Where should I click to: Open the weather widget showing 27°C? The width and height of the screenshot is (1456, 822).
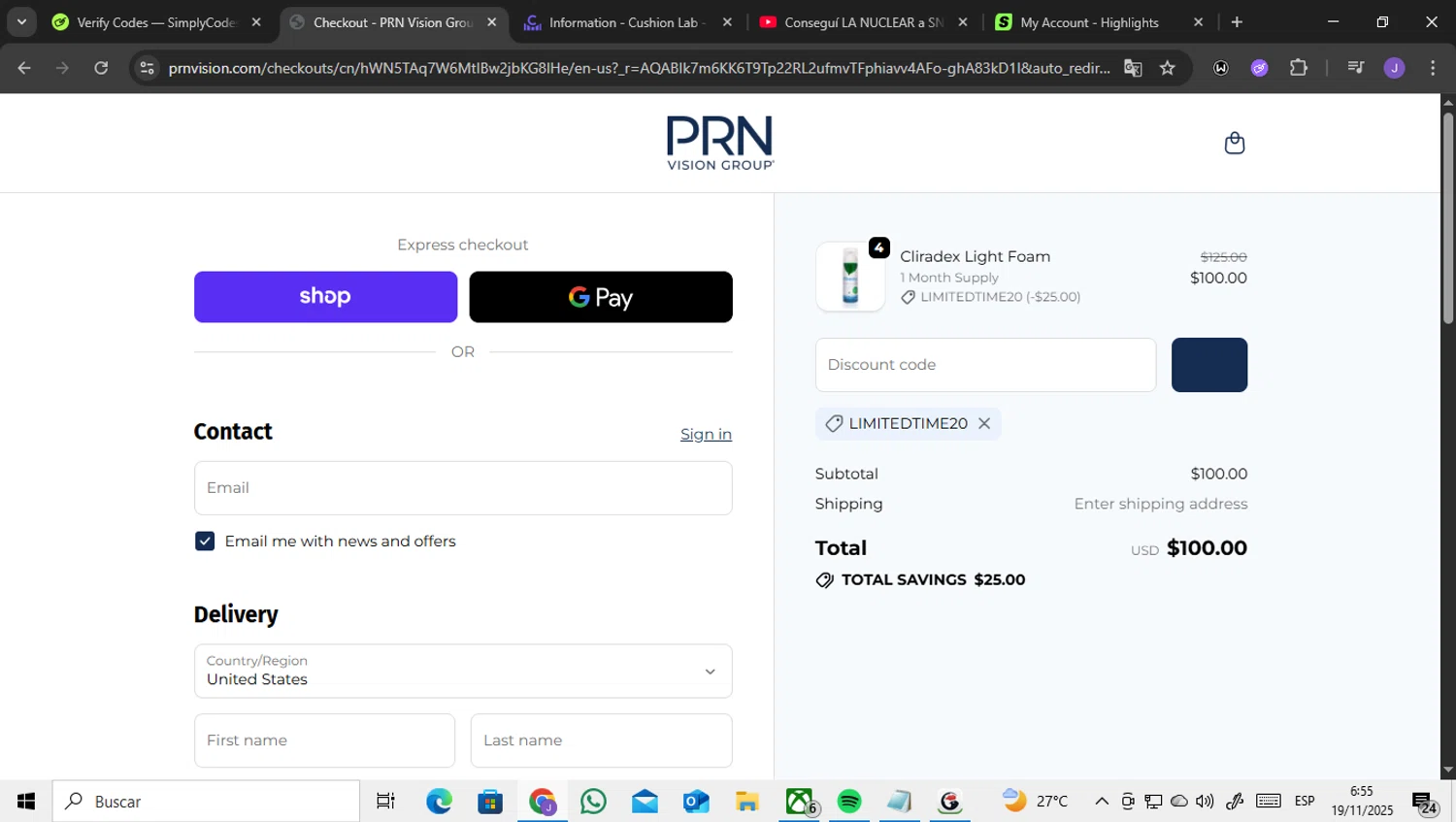pos(1037,802)
